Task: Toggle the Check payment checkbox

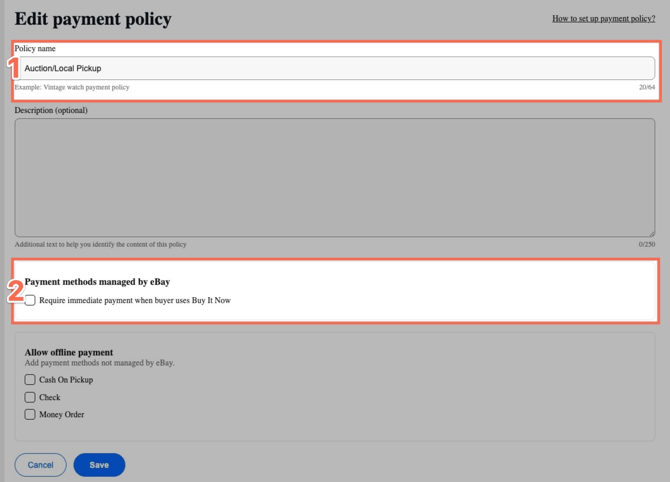Action: 30,397
